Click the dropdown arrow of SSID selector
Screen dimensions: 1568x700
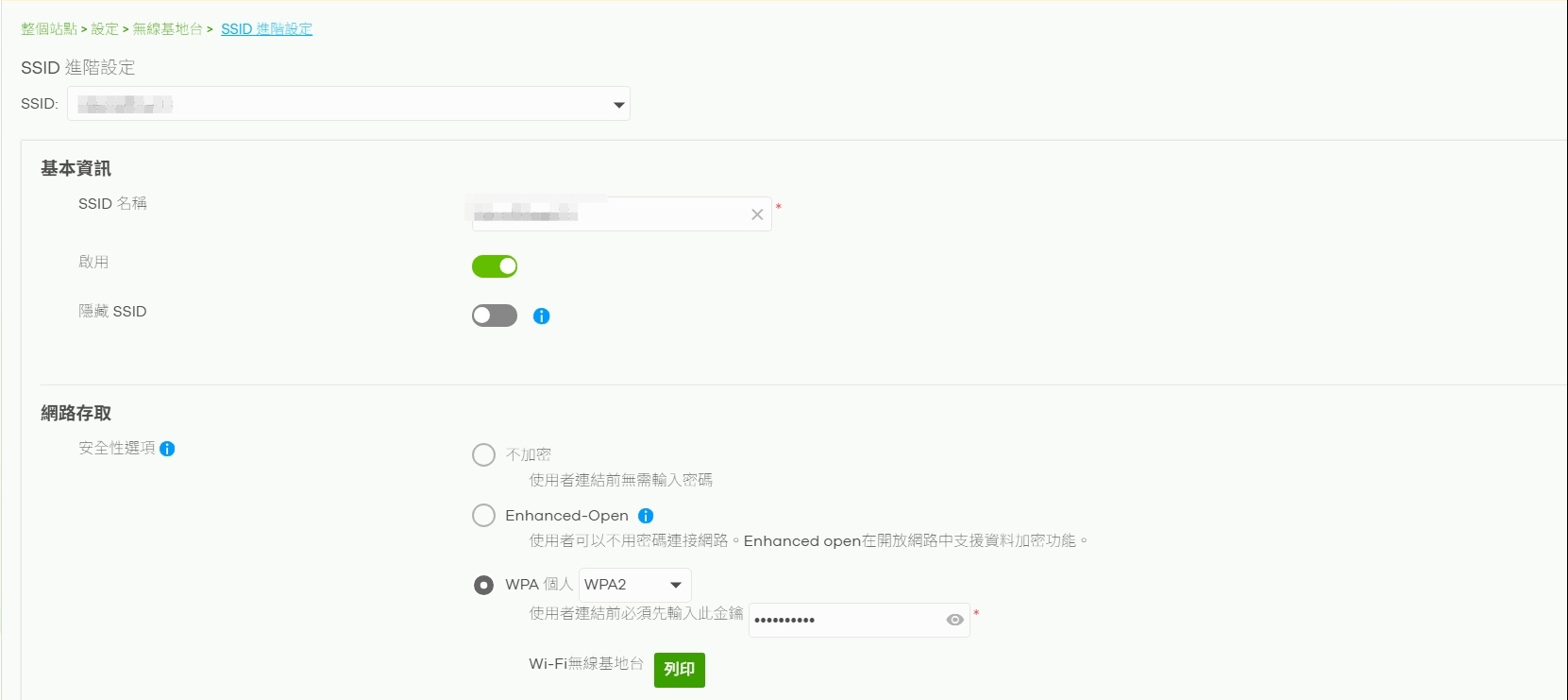(619, 105)
